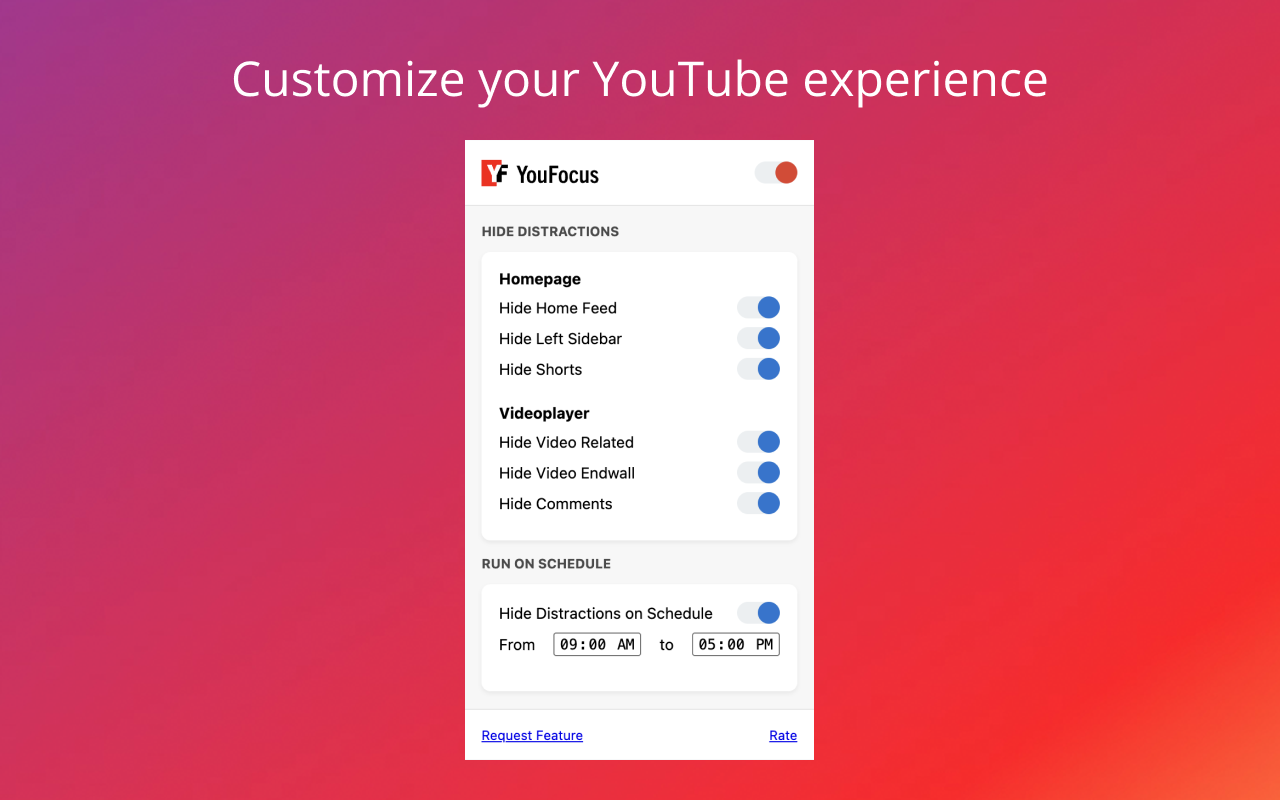Image resolution: width=1280 pixels, height=800 pixels.
Task: Click the Customize your YouTube experience headline
Action: [640, 79]
